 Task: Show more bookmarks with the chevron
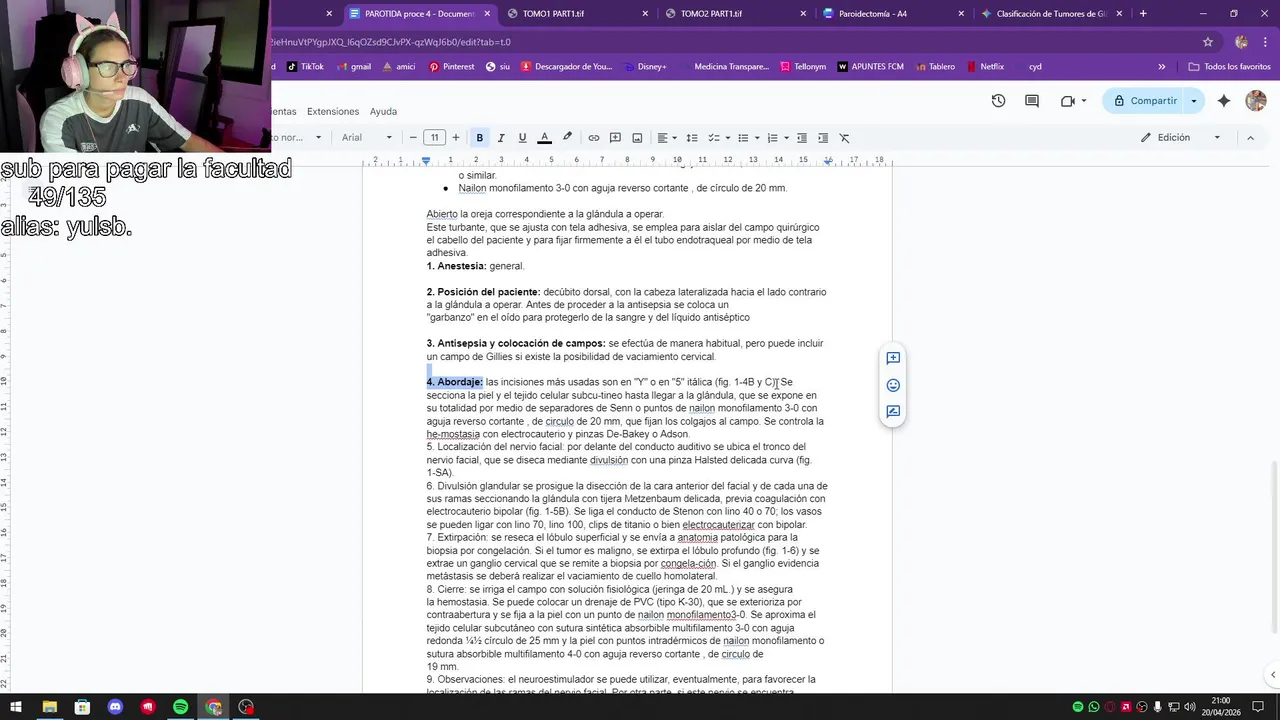1162,67
